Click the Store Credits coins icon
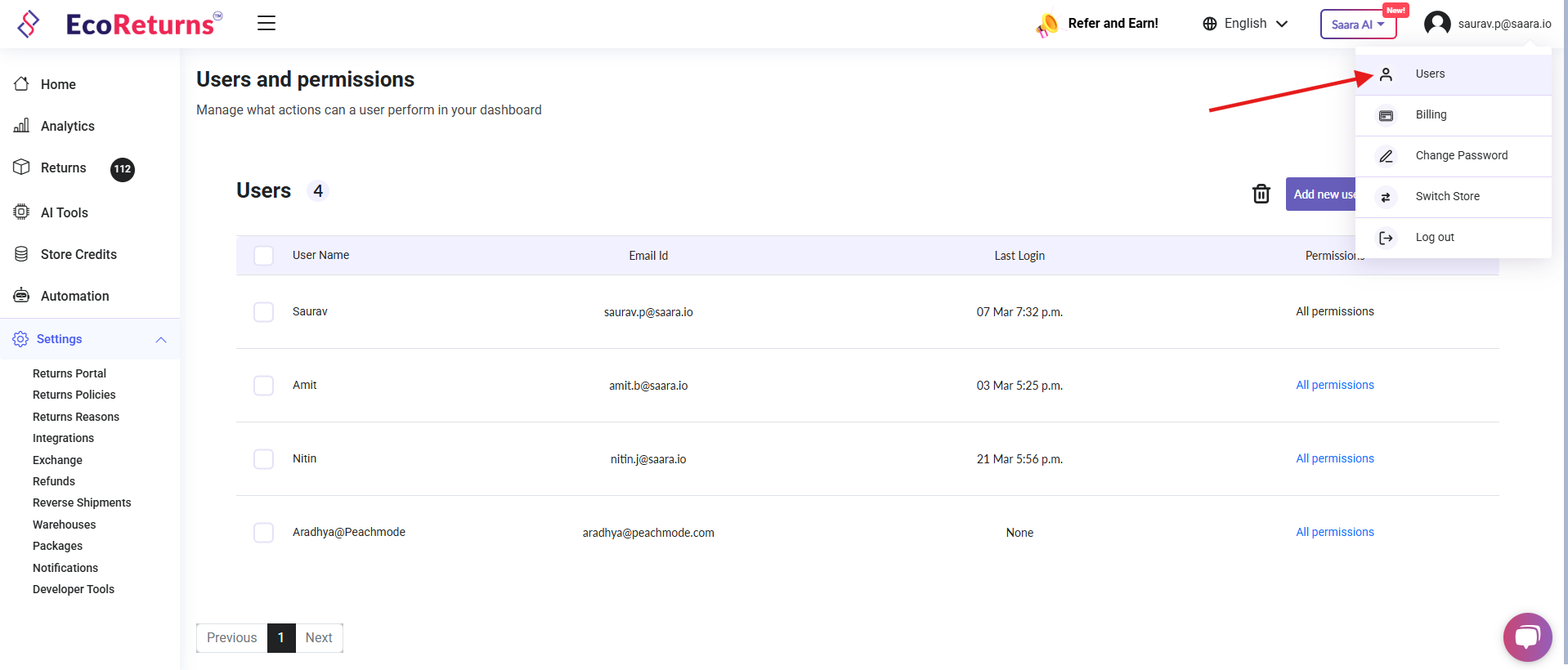 coord(22,254)
